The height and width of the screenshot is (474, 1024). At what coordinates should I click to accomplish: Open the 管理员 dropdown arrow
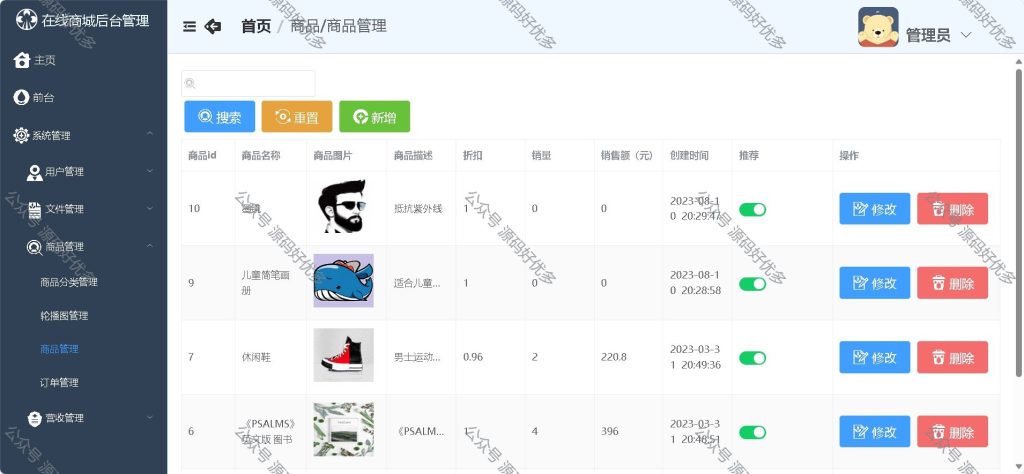(x=967, y=35)
